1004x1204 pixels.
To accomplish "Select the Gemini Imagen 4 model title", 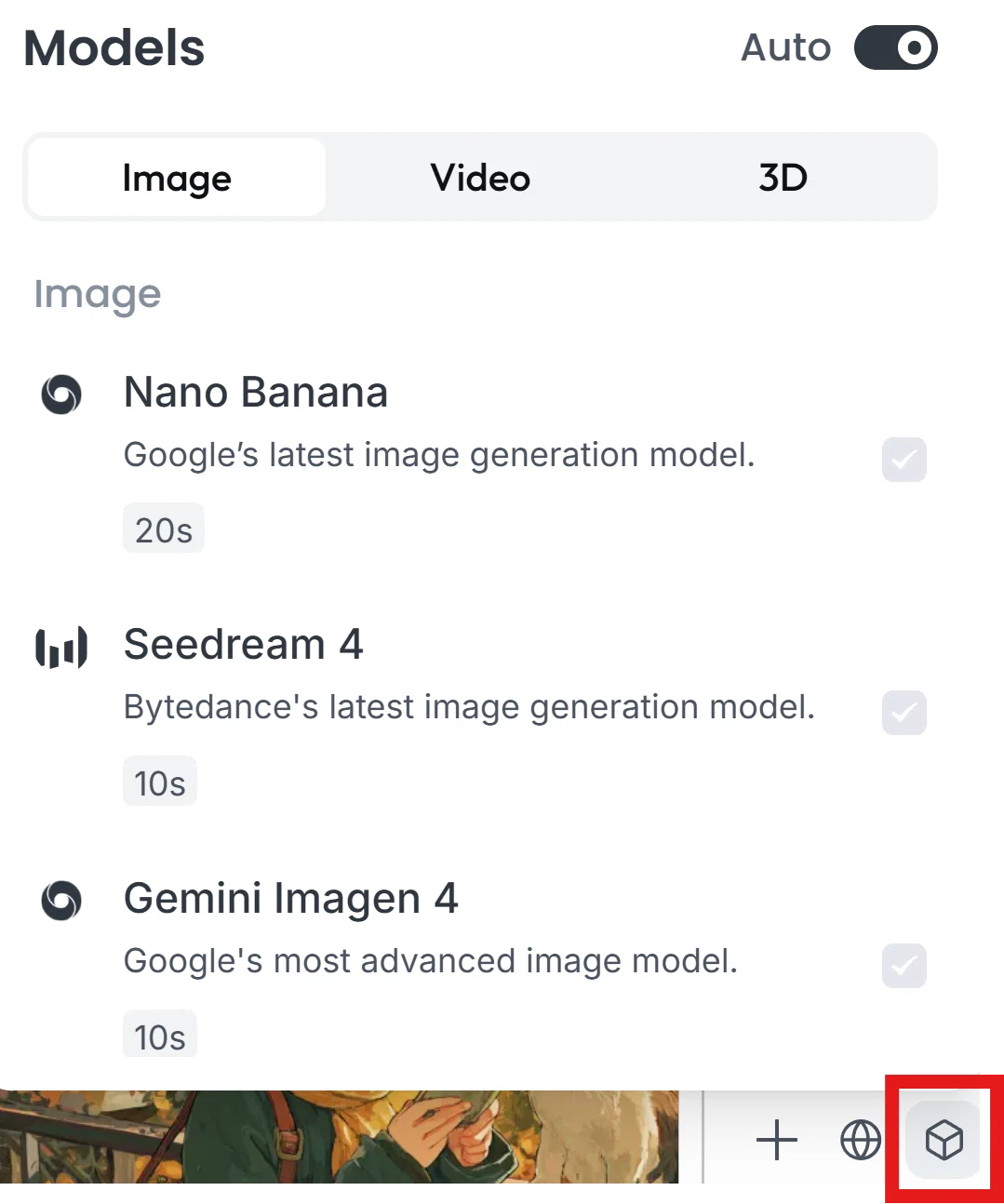I will pos(291,899).
